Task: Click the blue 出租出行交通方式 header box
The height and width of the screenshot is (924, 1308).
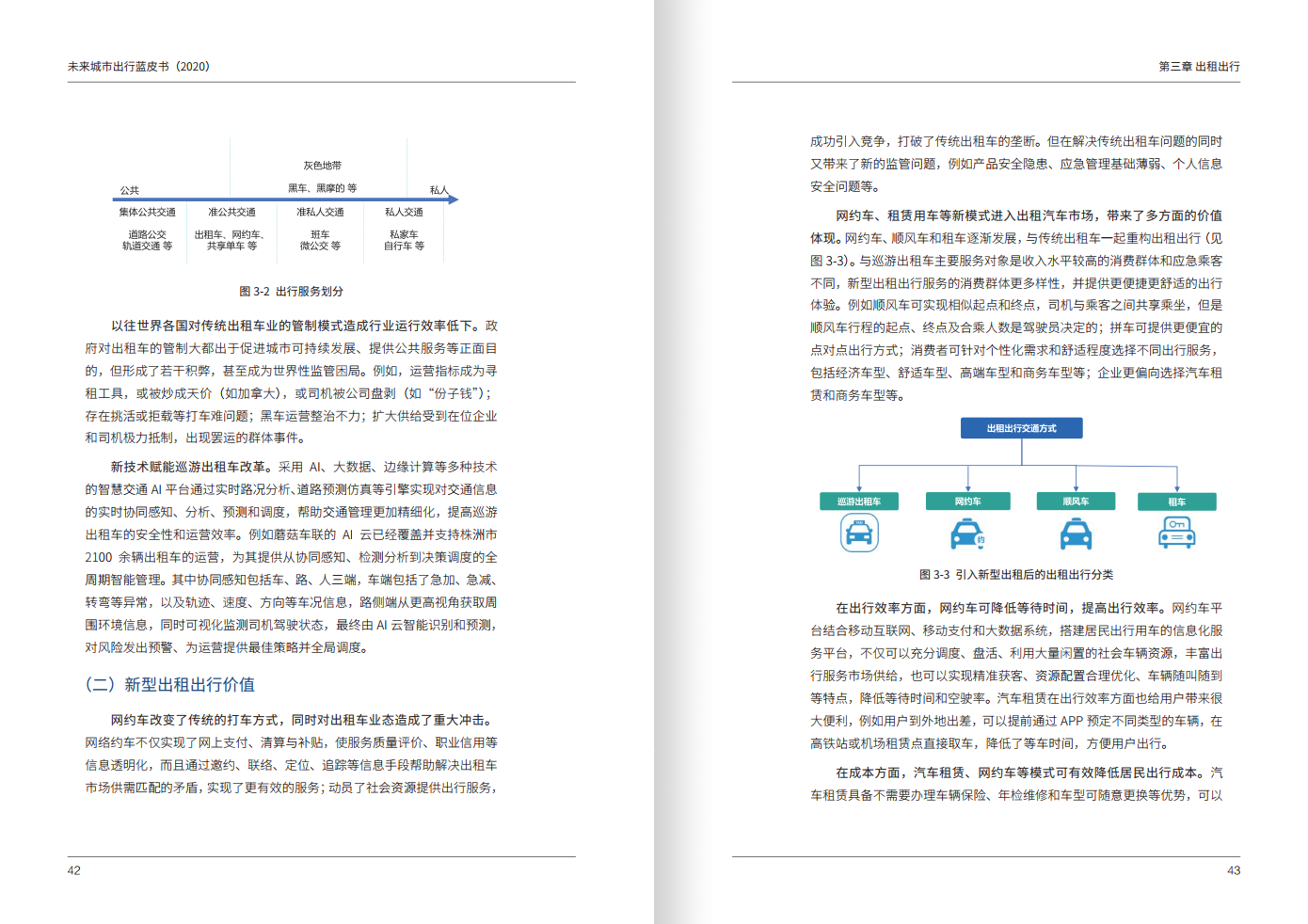Action: click(1021, 428)
